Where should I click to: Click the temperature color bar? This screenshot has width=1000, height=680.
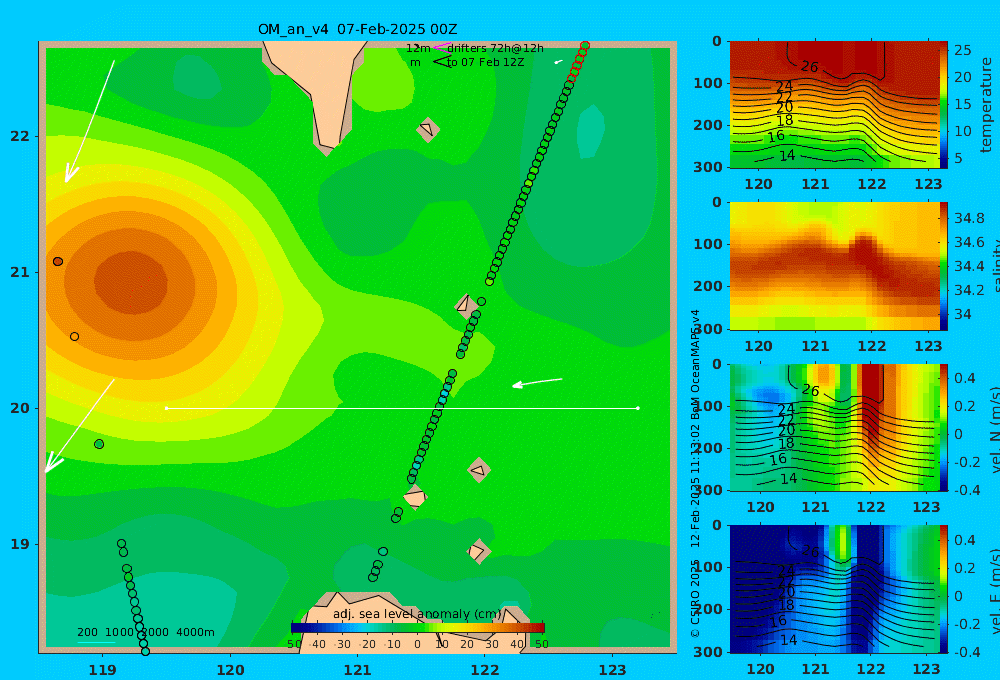(x=944, y=105)
